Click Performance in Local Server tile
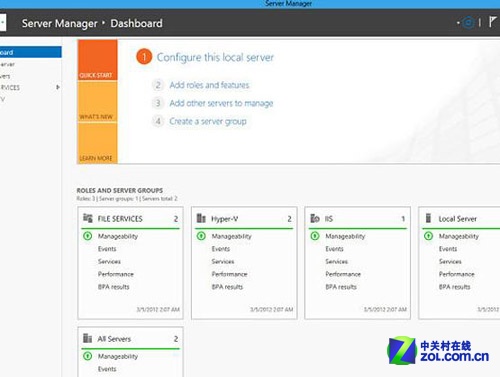This screenshot has width=500, height=377. point(457,274)
